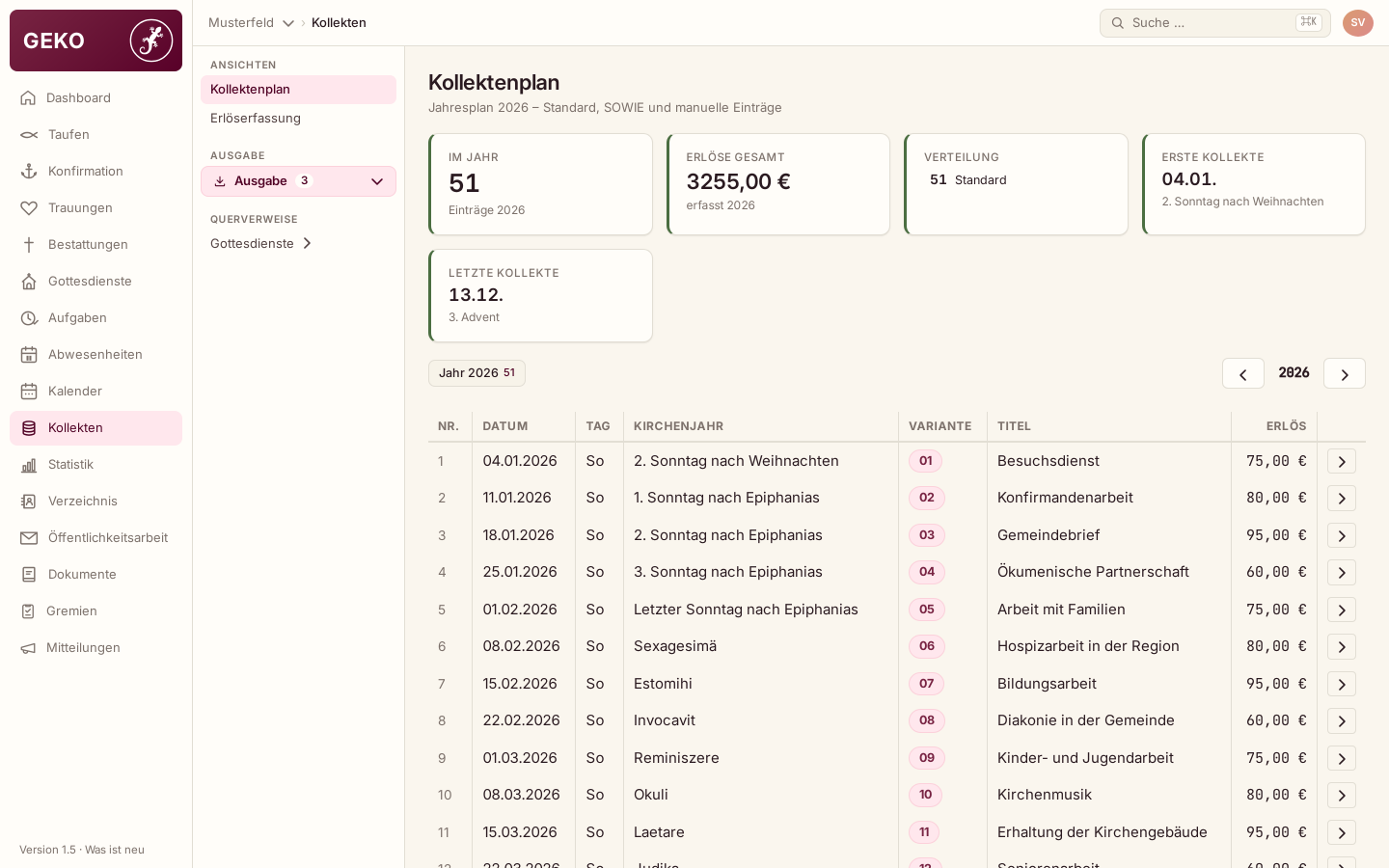The height and width of the screenshot is (868, 1389).
Task: Open Bestattungen via its cross icon
Action: point(29,245)
